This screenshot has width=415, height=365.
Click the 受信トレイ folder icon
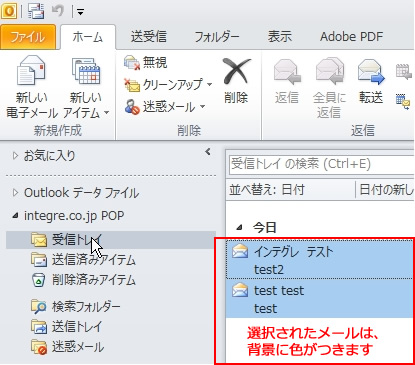click(39, 240)
